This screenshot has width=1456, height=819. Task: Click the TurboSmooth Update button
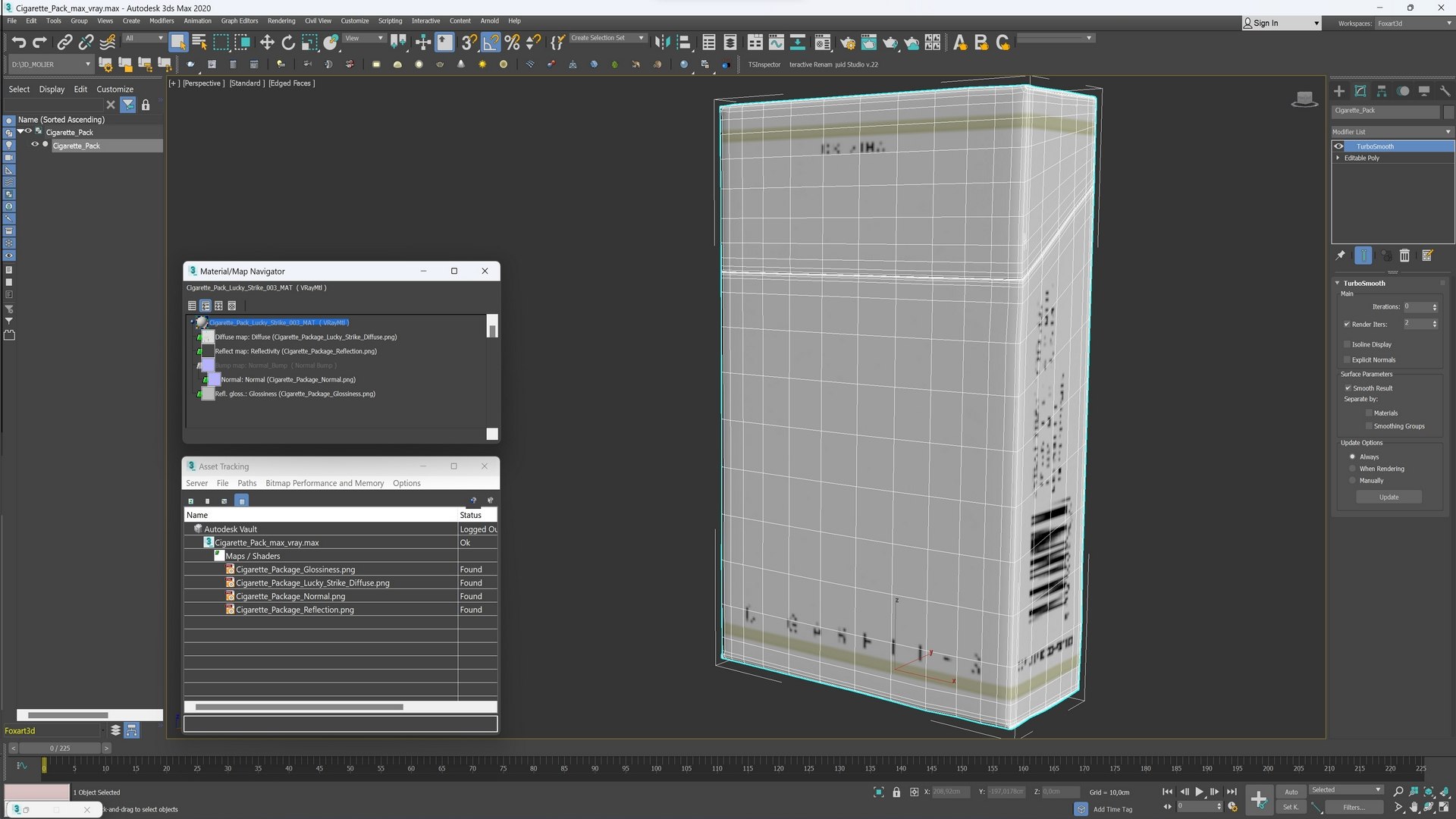coord(1389,497)
